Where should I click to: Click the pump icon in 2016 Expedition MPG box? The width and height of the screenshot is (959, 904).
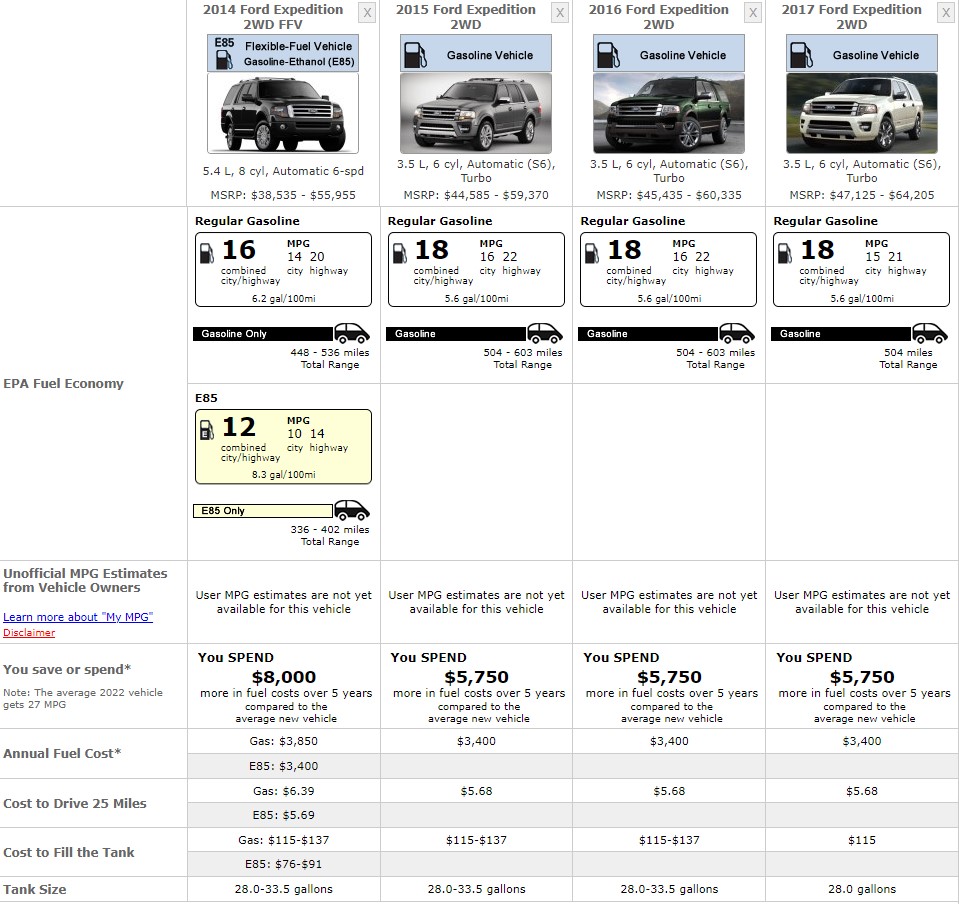593,253
